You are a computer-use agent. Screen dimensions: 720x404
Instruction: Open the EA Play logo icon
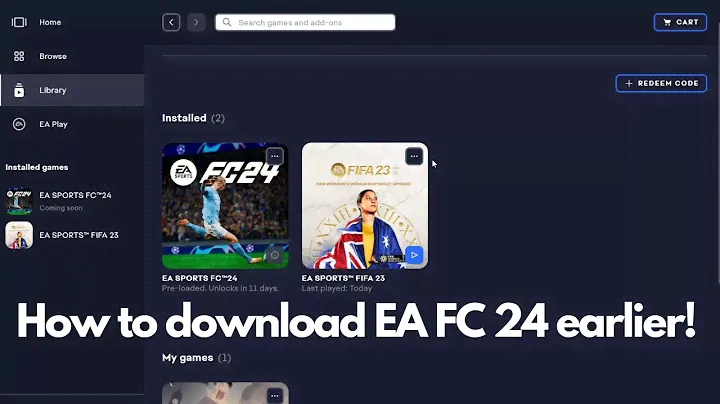pyautogui.click(x=19, y=124)
